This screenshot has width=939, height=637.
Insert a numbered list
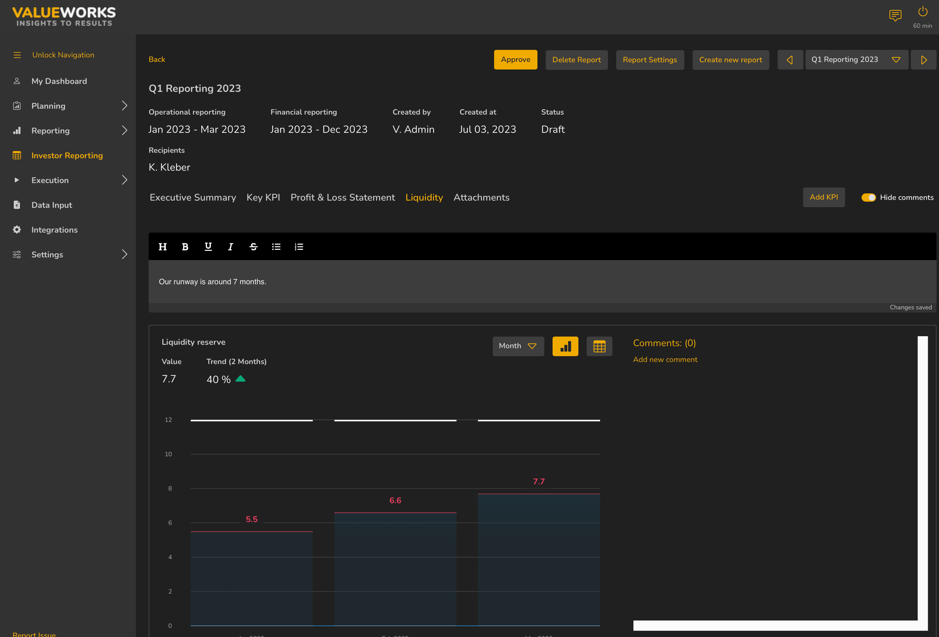pyautogui.click(x=299, y=247)
